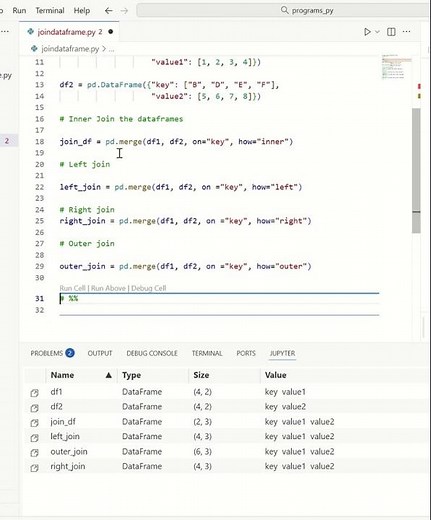Switch to the Terminal panel tab
This screenshot has height=520, width=431.
207,353
